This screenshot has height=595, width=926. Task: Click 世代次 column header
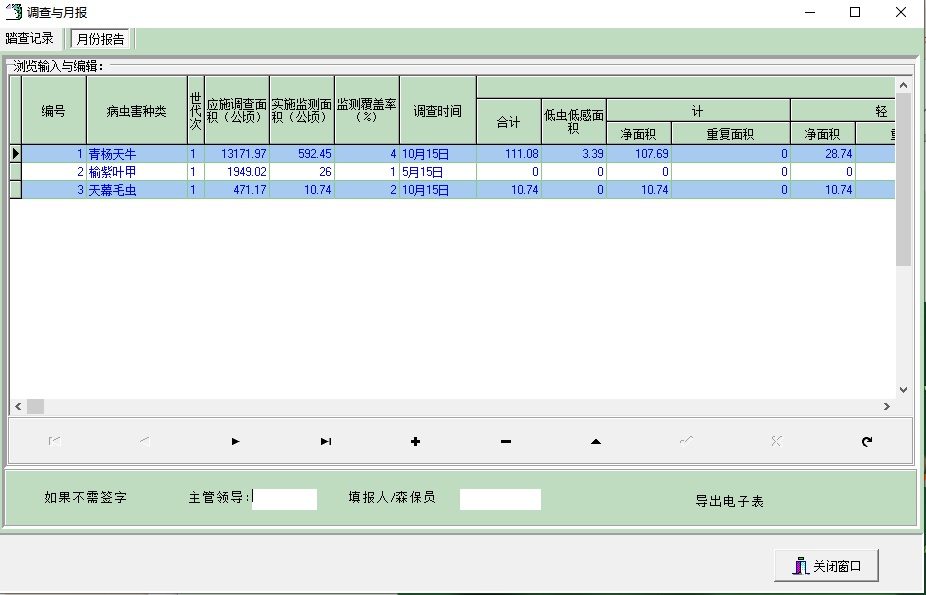click(x=195, y=110)
